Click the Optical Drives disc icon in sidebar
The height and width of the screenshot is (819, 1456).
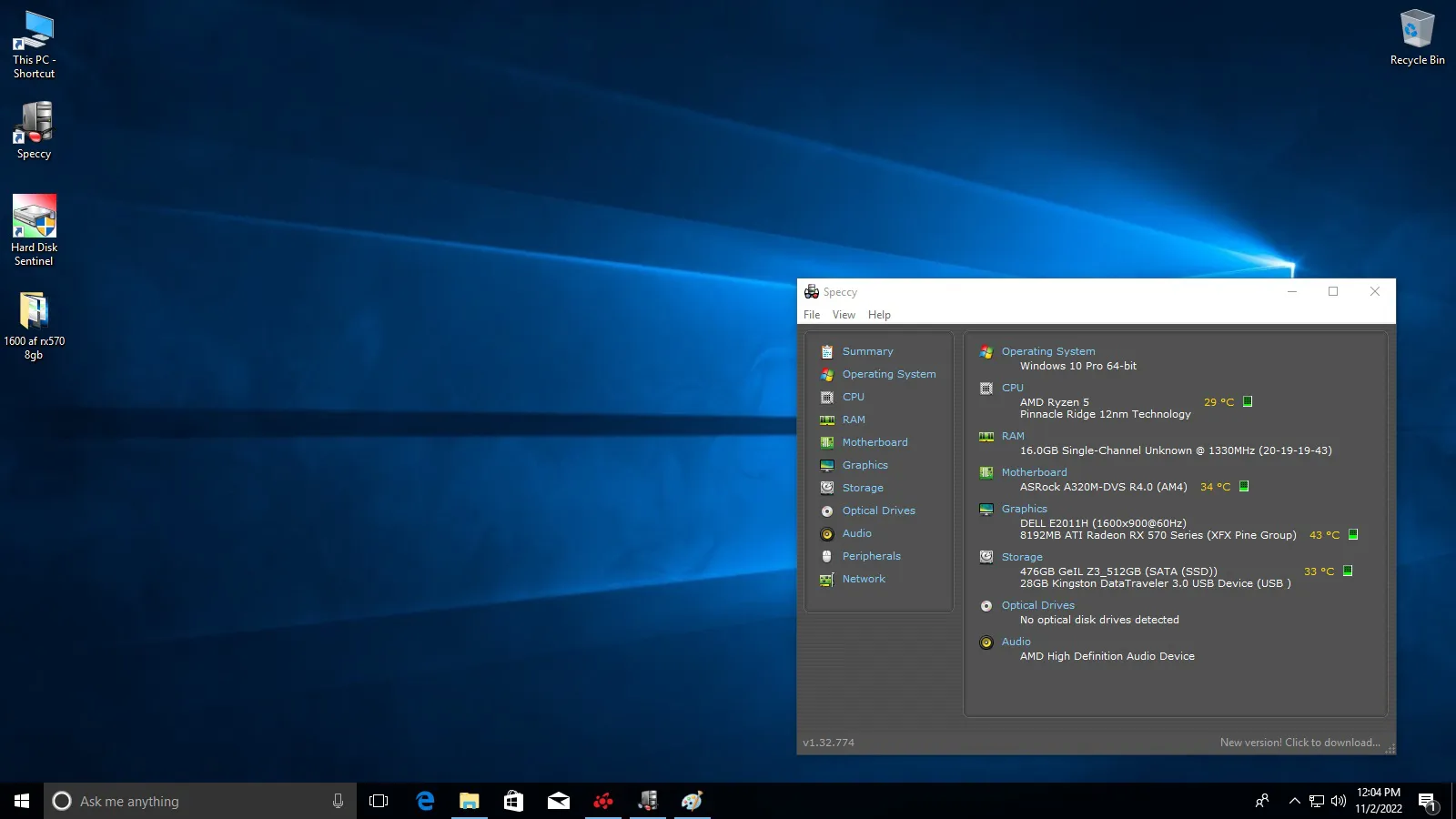point(827,511)
